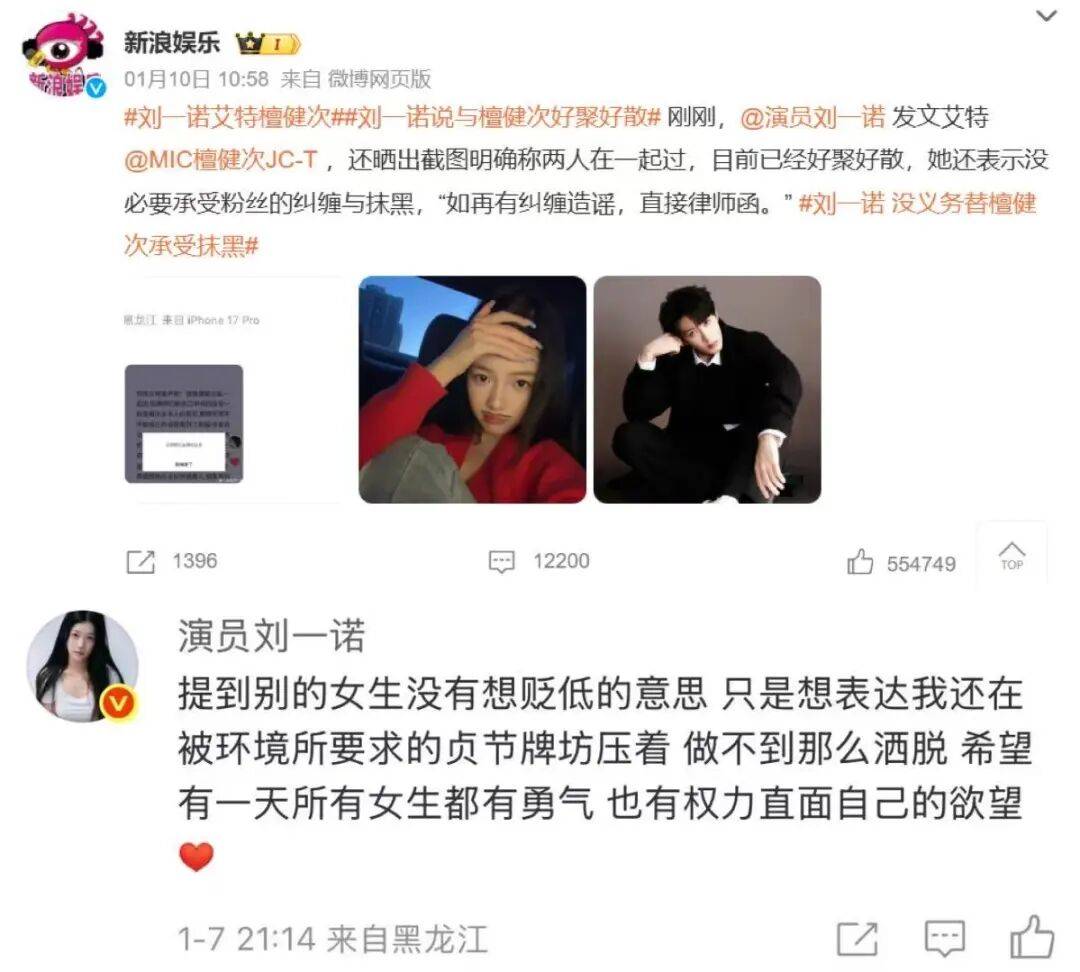Open the @MIC檀健次JC-T mention
The width and height of the screenshot is (1080, 972).
point(220,160)
